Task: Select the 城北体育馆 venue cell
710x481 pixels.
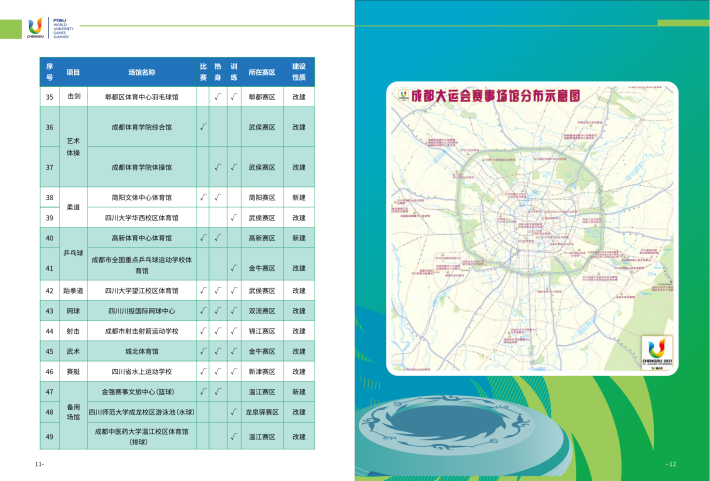Action: (141, 351)
